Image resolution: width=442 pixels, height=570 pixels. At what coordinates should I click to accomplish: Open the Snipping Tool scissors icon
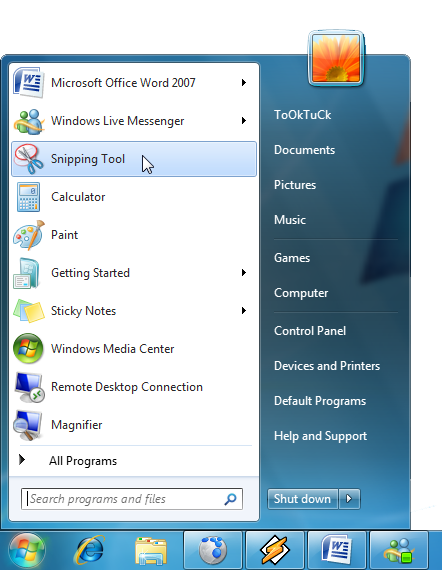coord(28,159)
